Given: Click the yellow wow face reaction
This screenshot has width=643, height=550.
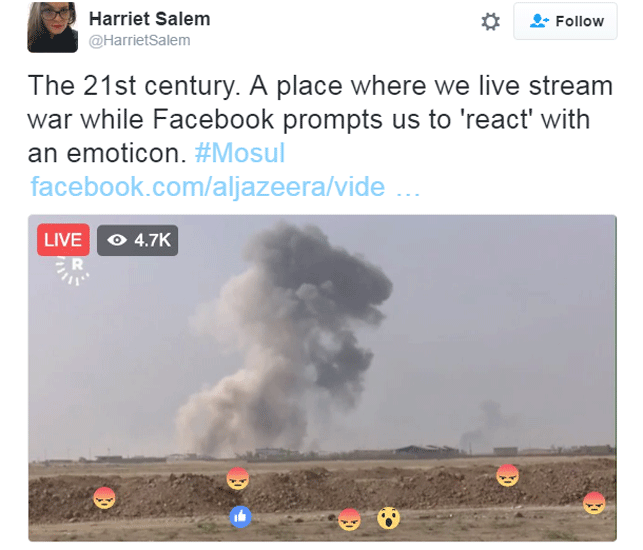Looking at the screenshot, I should pos(388,518).
